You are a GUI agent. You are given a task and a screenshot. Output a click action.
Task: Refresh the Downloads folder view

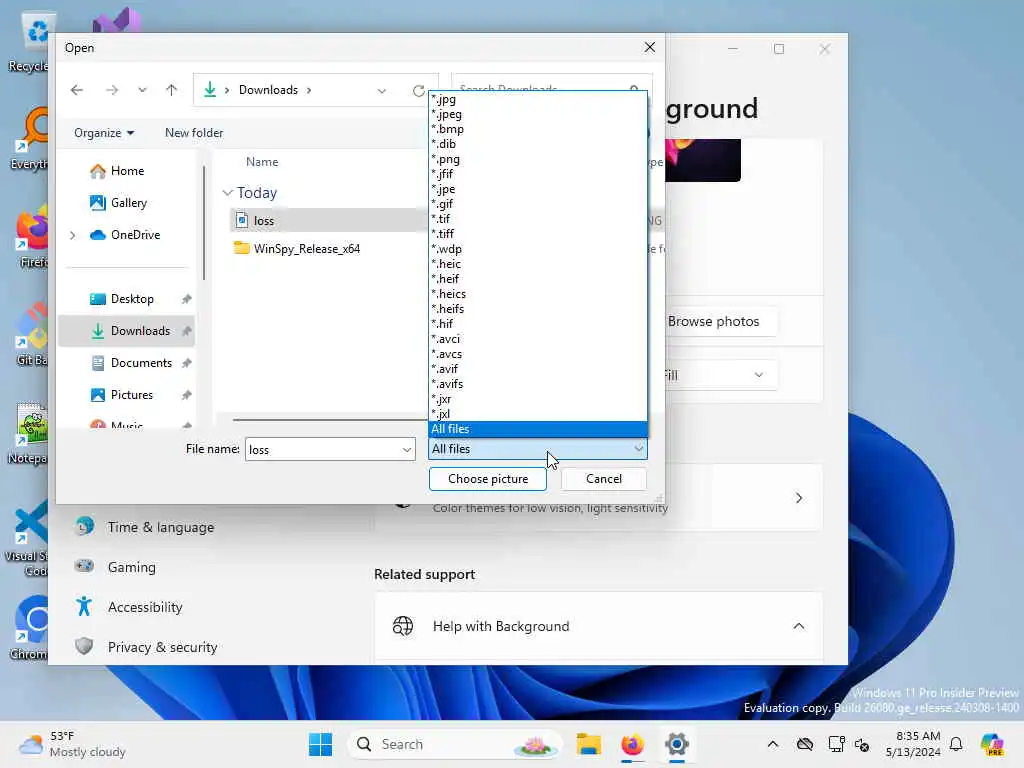click(x=419, y=90)
